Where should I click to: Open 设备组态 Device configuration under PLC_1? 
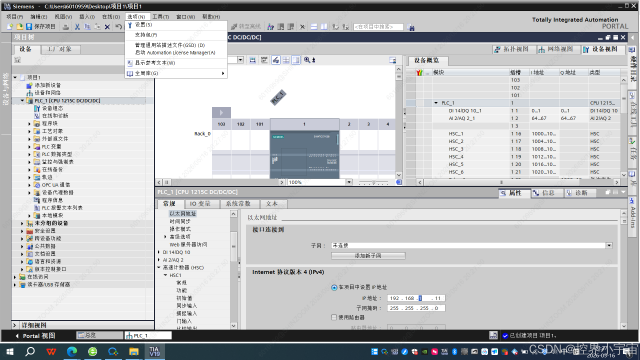pyautogui.click(x=52, y=108)
